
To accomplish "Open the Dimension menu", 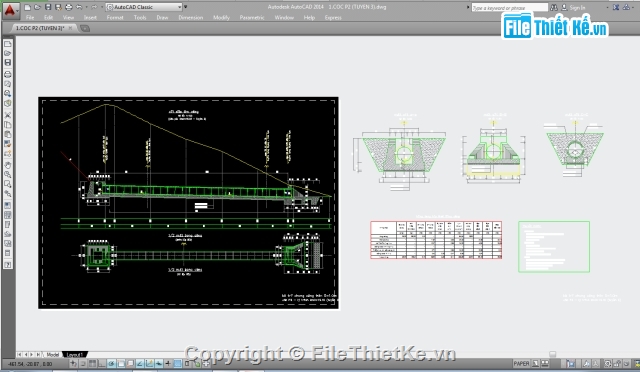I will [191, 18].
